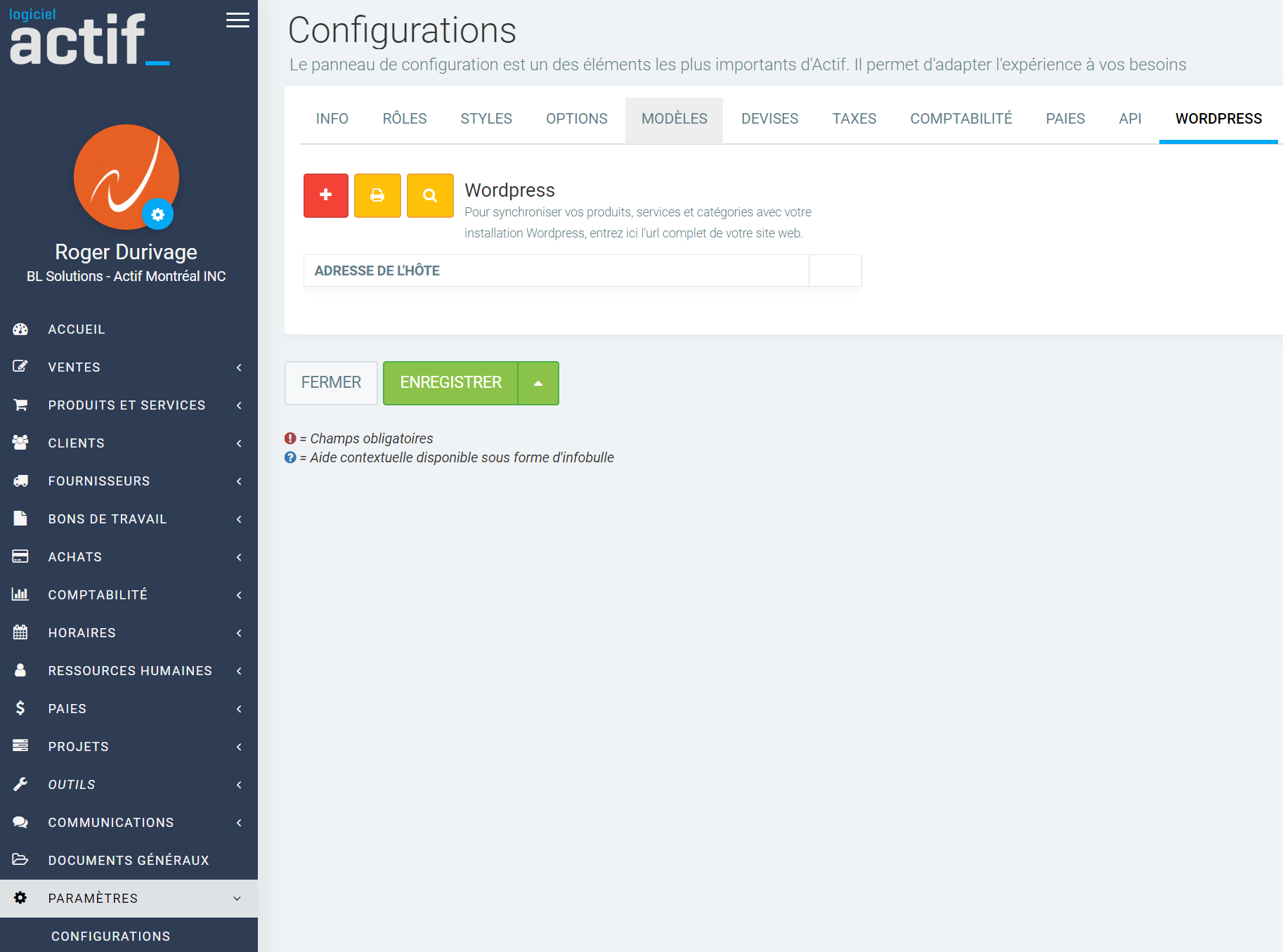This screenshot has width=1283, height=952.
Task: Select the API tab
Action: [1129, 119]
